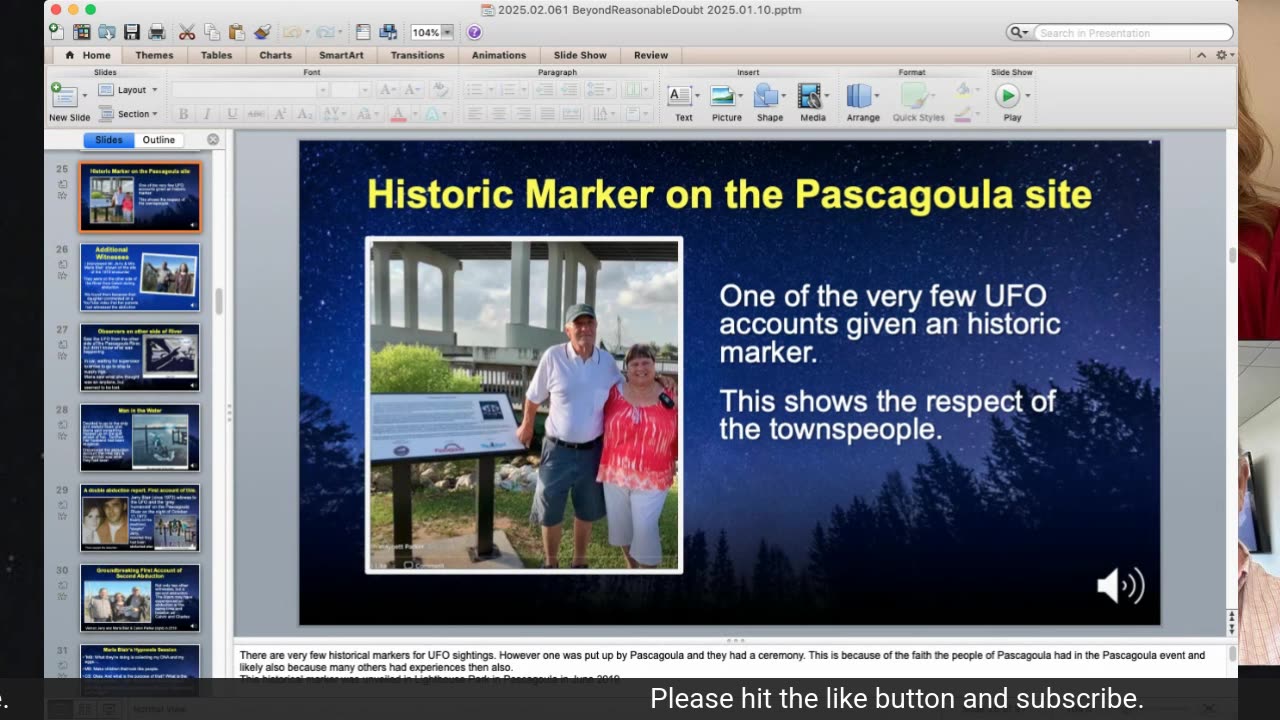Open the Review tab

(x=650, y=55)
